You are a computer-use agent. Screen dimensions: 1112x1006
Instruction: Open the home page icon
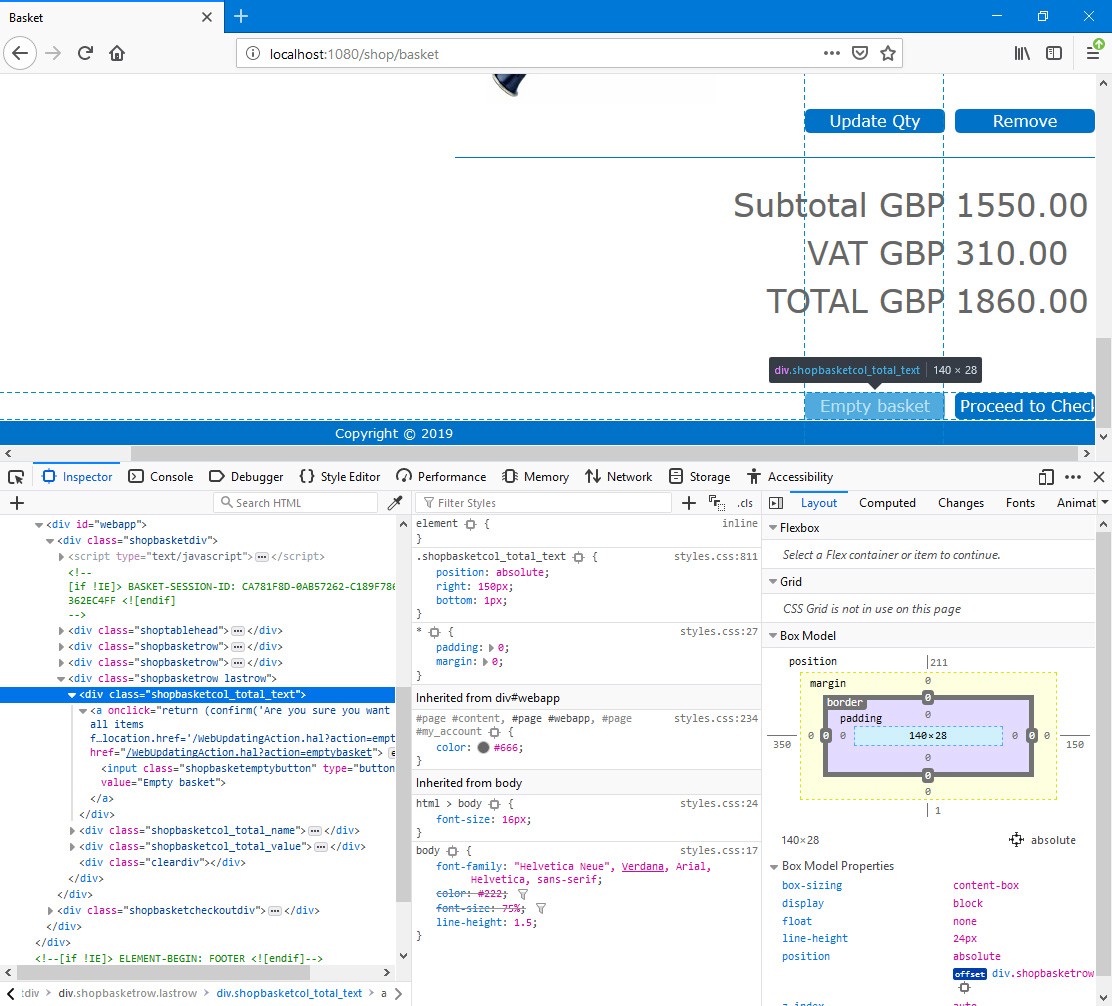pos(117,53)
